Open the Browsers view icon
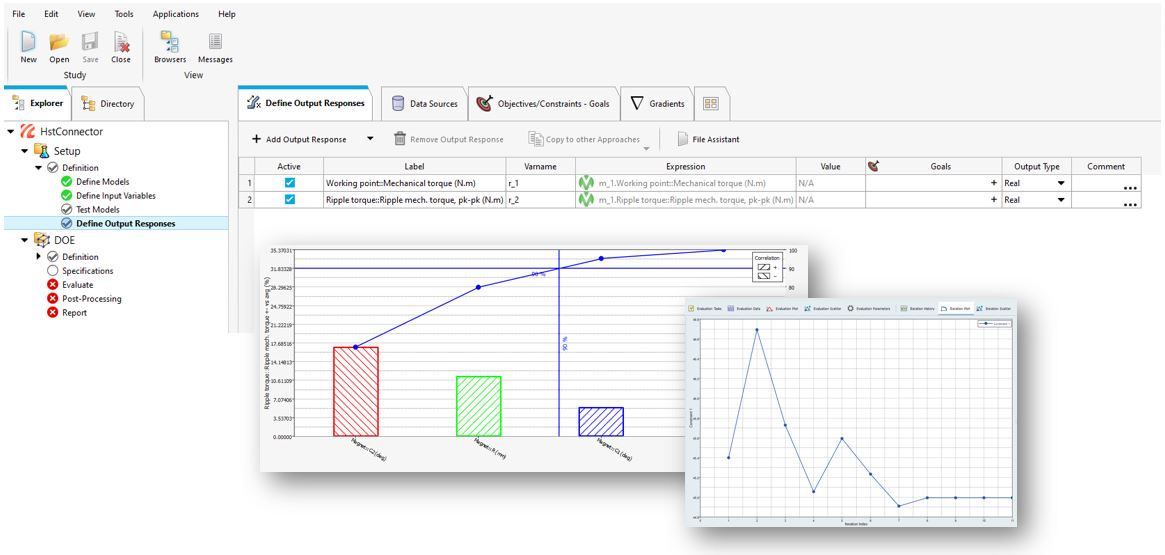The image size is (1165, 555). 170,42
